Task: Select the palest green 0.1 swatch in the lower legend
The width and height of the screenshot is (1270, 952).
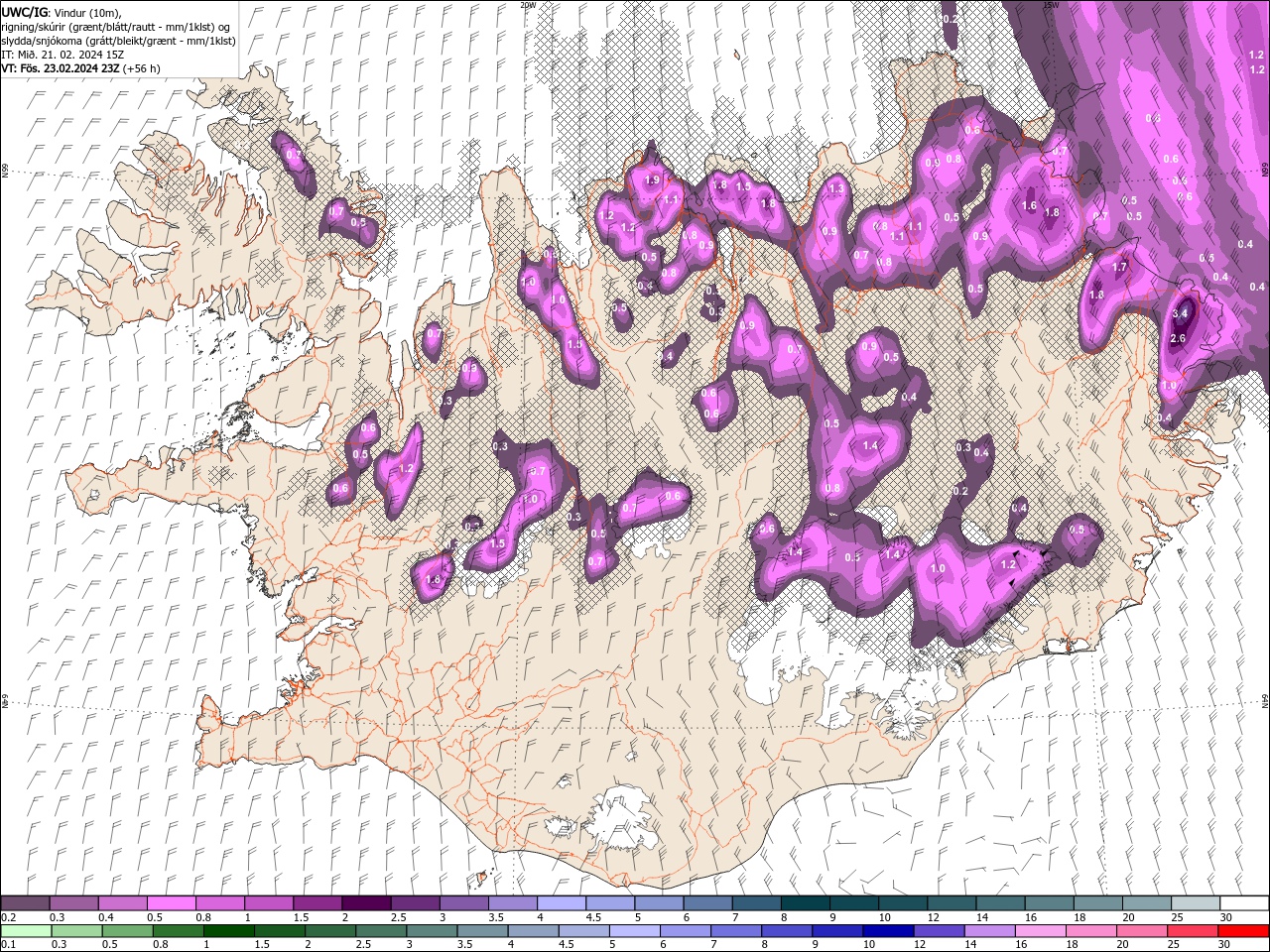Action: point(26,931)
